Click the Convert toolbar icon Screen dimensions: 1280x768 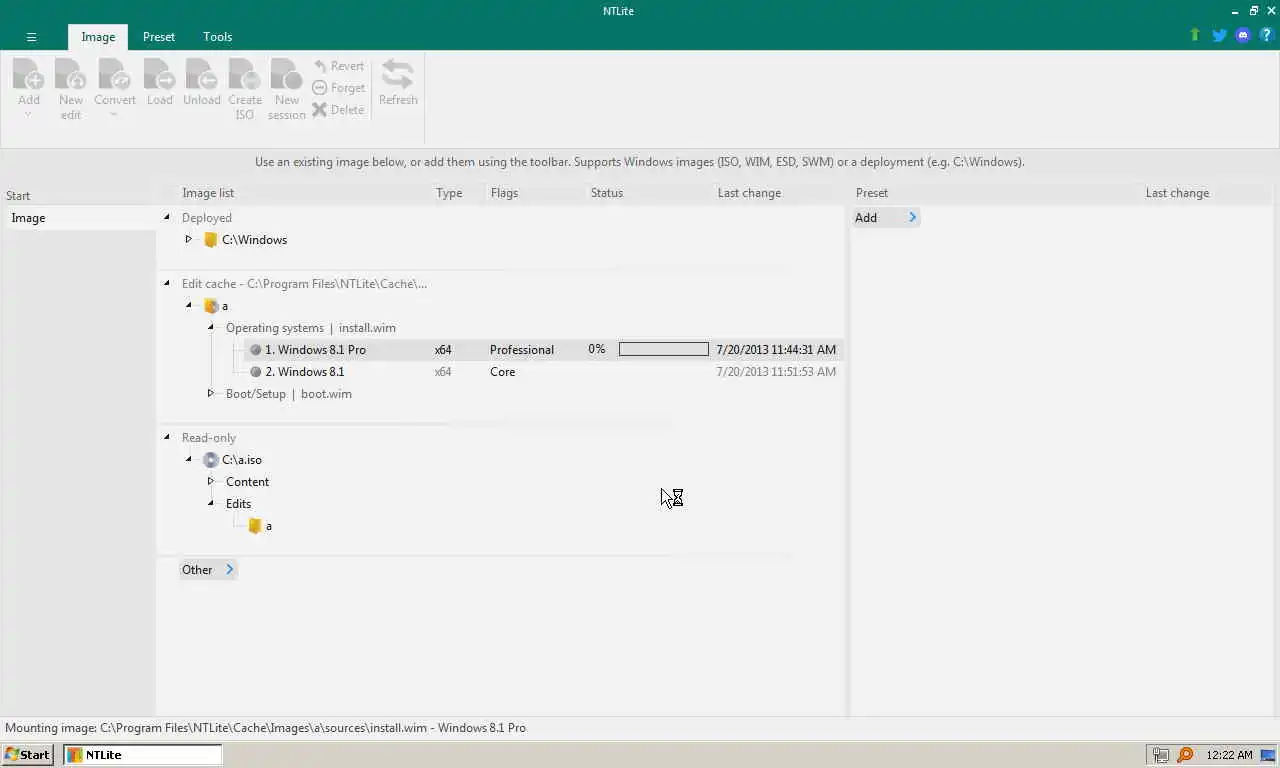pos(114,75)
